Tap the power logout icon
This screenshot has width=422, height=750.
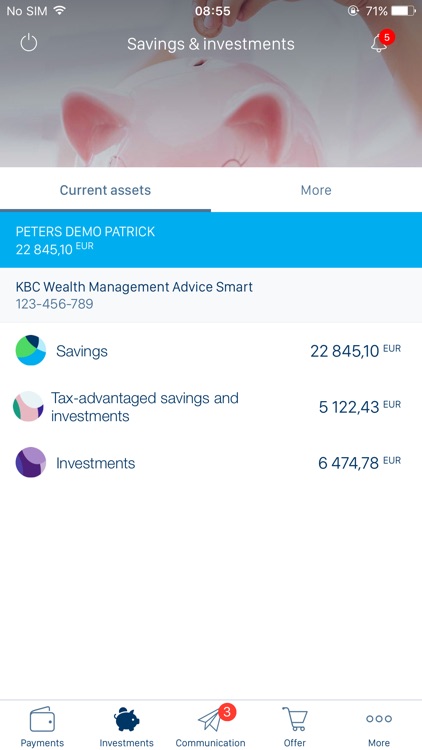click(29, 43)
